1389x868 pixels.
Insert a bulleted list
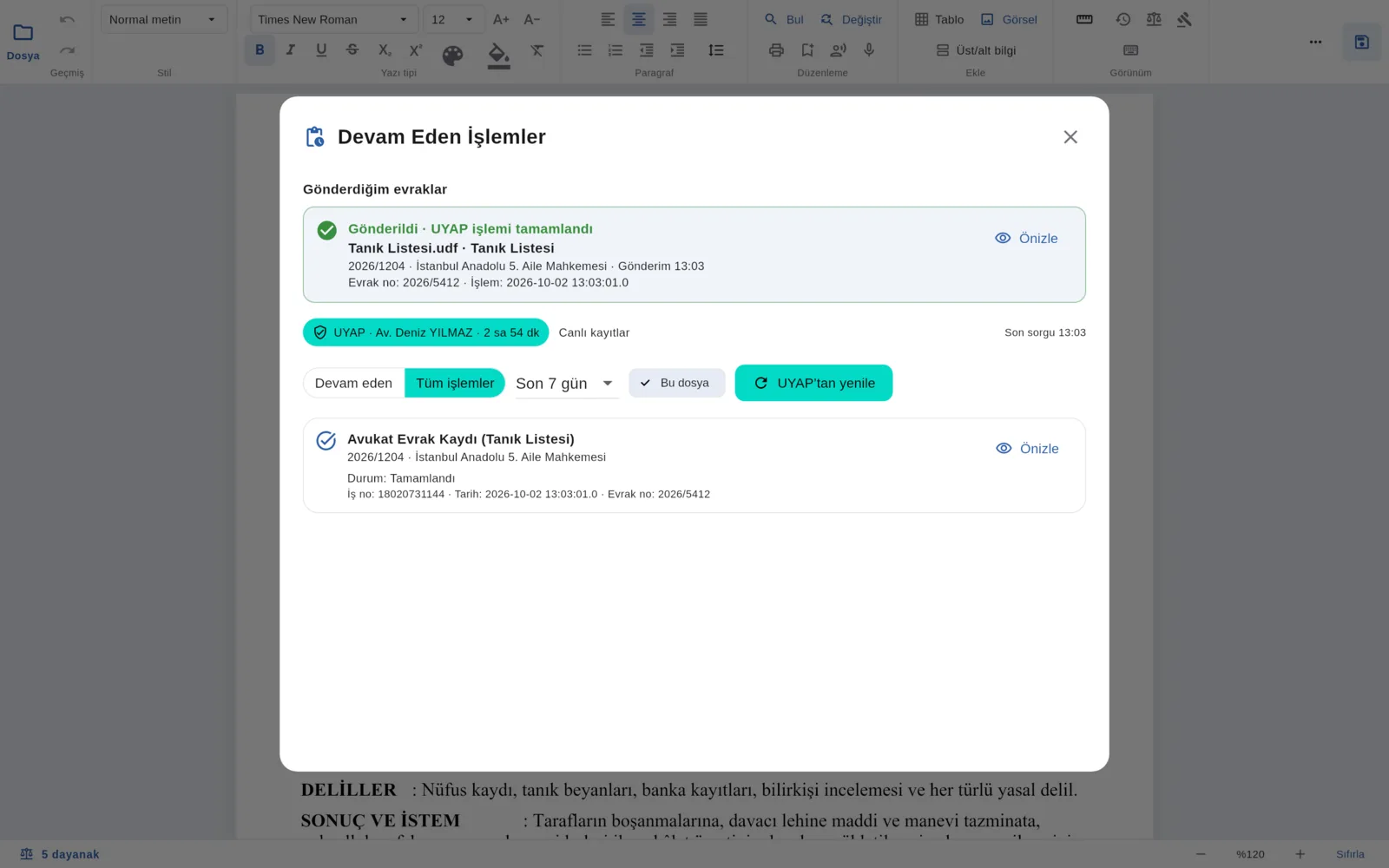tap(585, 50)
